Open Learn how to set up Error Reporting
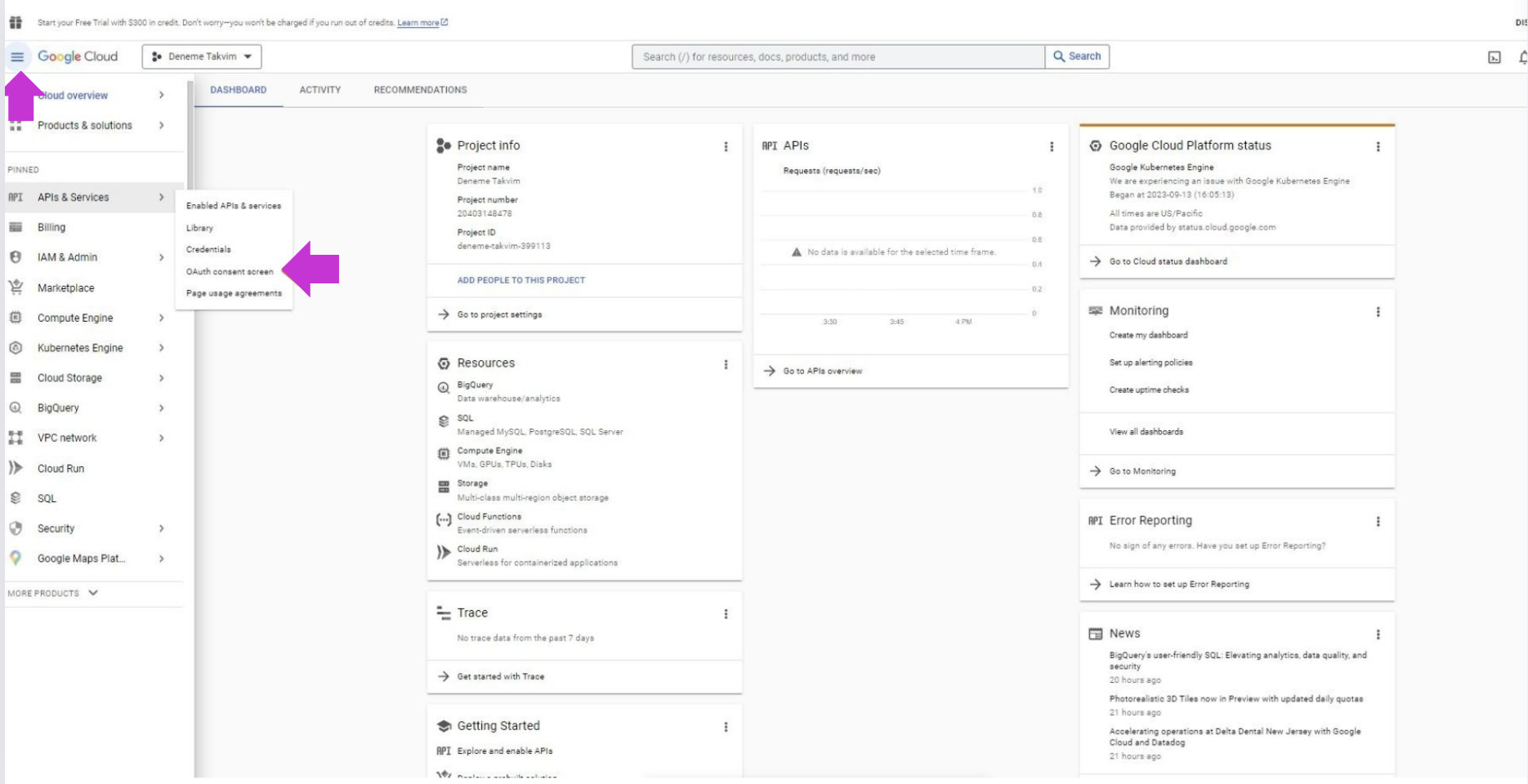 pyautogui.click(x=1179, y=584)
